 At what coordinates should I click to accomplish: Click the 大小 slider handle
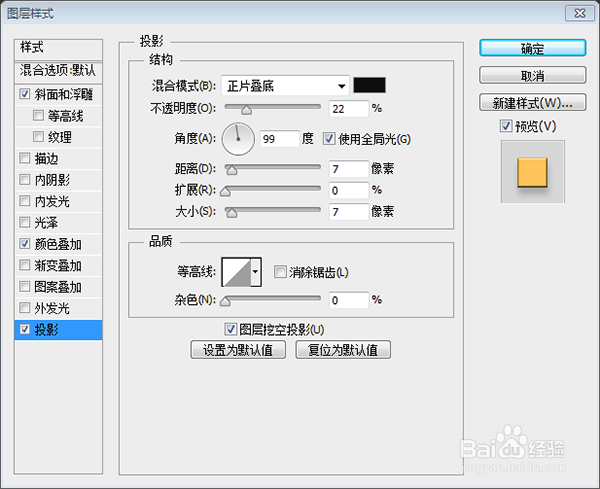click(232, 213)
